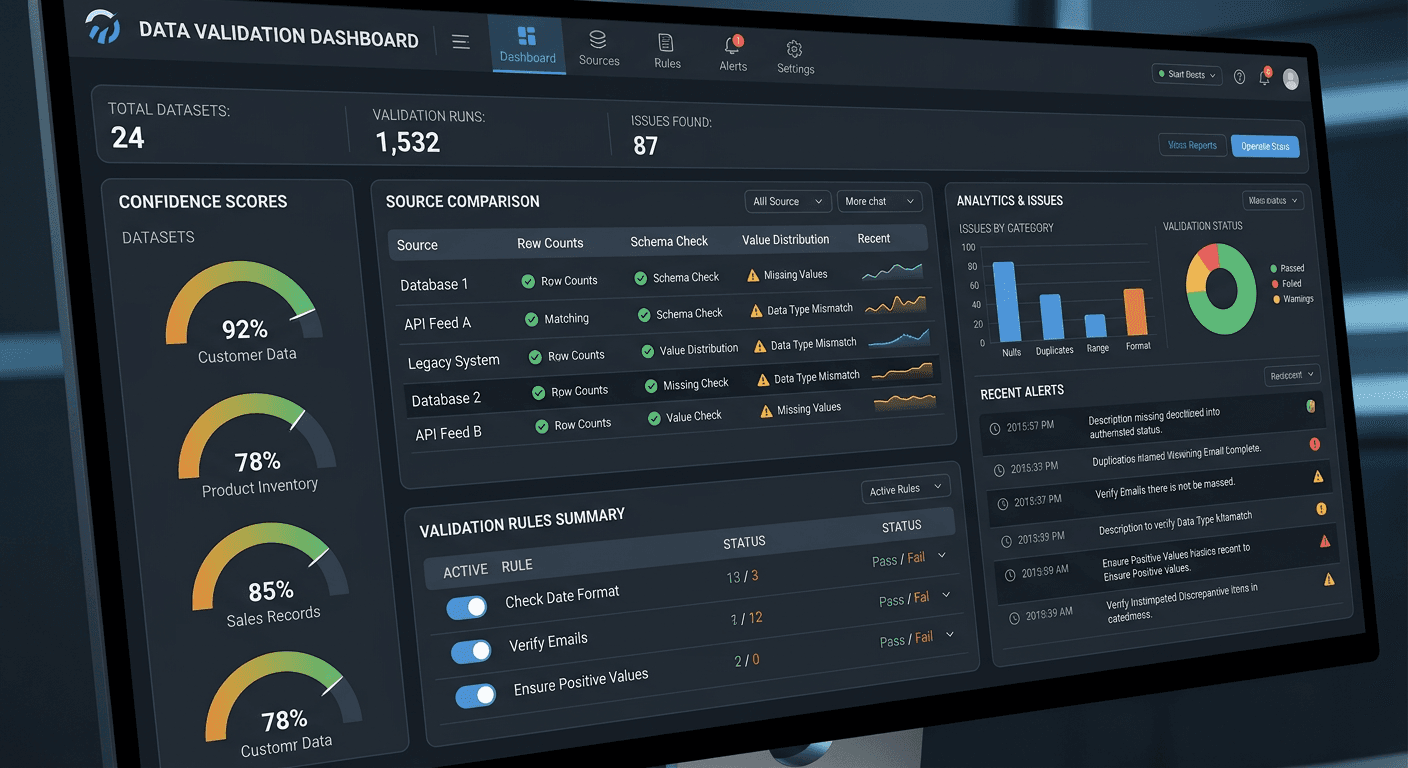Select the Database 2 source row
Image resolution: width=1408 pixels, height=768 pixels.
[446, 399]
